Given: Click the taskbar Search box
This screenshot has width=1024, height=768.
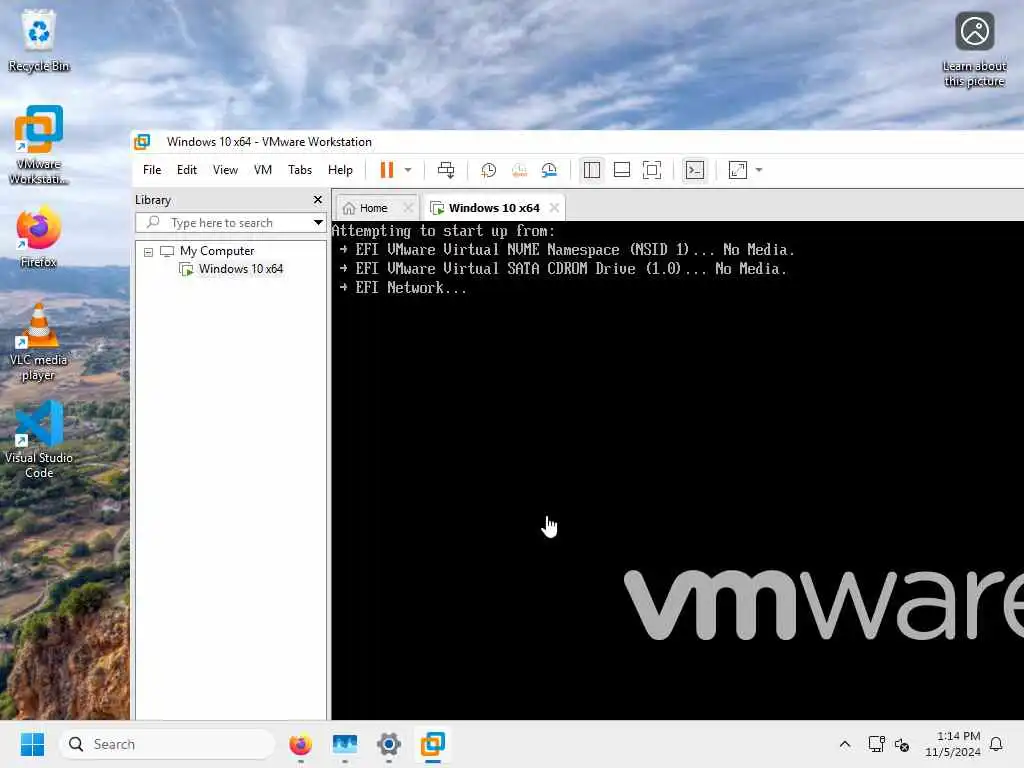Looking at the screenshot, I should pos(167,744).
